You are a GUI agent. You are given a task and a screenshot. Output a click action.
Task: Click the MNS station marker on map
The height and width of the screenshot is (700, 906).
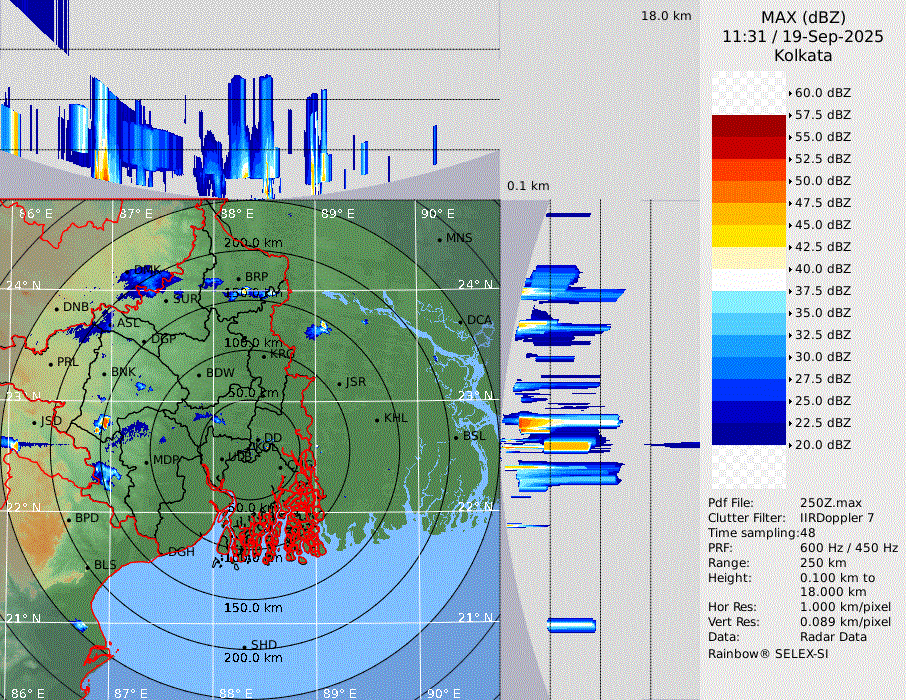click(x=439, y=239)
